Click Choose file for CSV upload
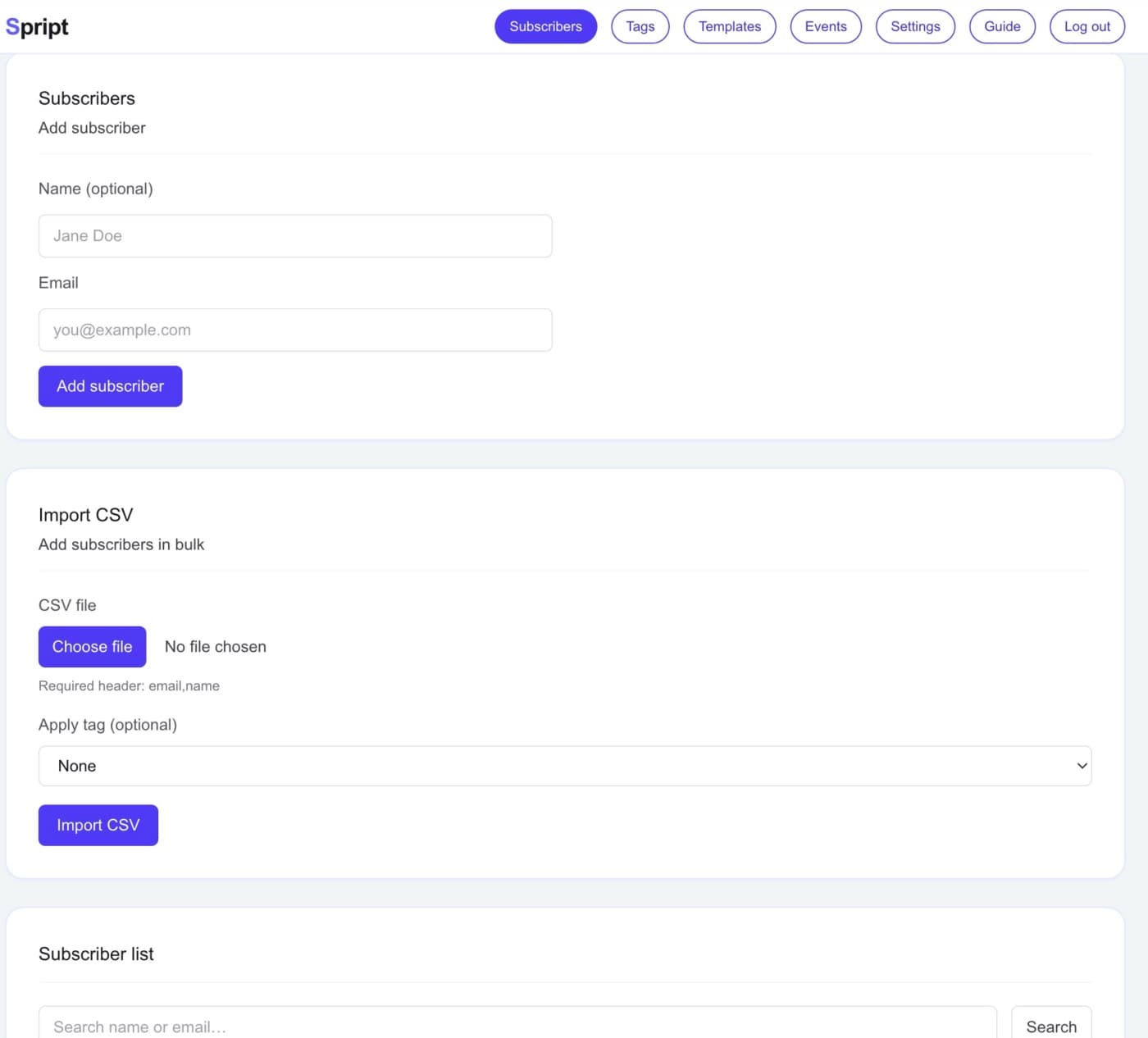Image resolution: width=1148 pixels, height=1038 pixels. point(92,646)
